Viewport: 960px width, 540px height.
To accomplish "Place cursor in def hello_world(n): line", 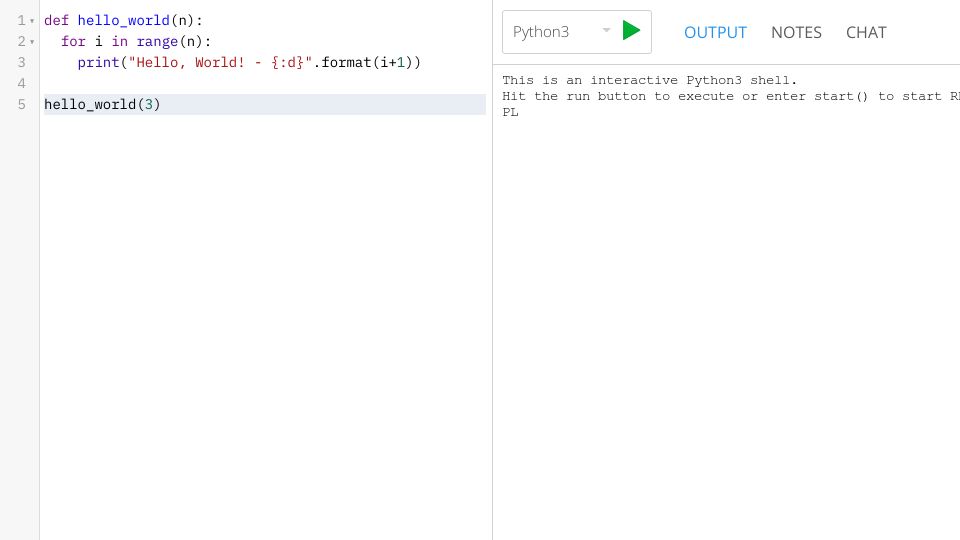I will coord(123,20).
